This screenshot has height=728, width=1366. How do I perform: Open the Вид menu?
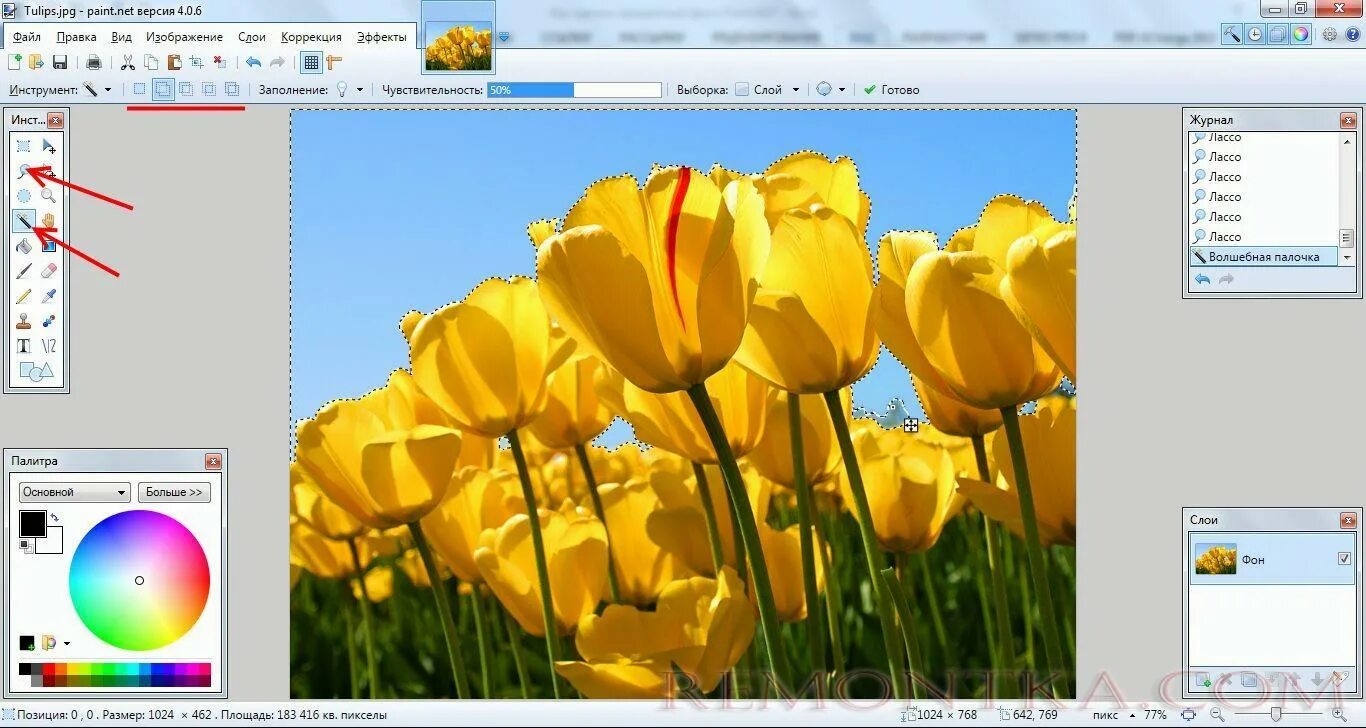click(x=121, y=37)
